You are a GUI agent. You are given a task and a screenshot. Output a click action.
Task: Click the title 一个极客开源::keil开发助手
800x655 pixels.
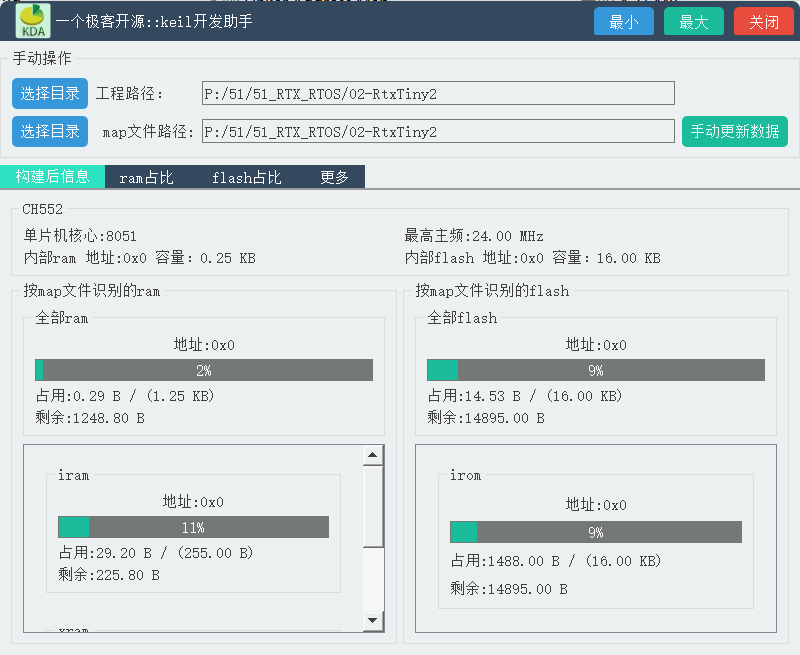point(154,21)
